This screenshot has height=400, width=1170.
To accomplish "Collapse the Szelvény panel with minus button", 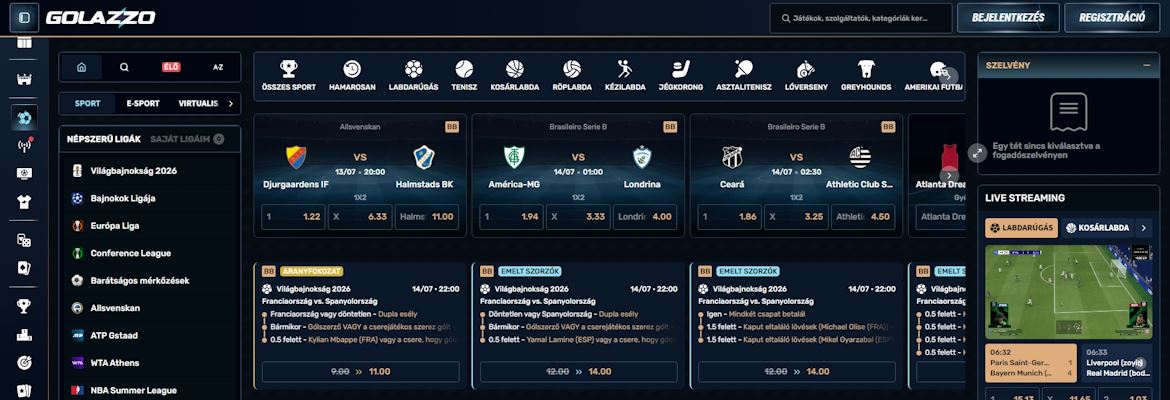I will pyautogui.click(x=1146, y=66).
